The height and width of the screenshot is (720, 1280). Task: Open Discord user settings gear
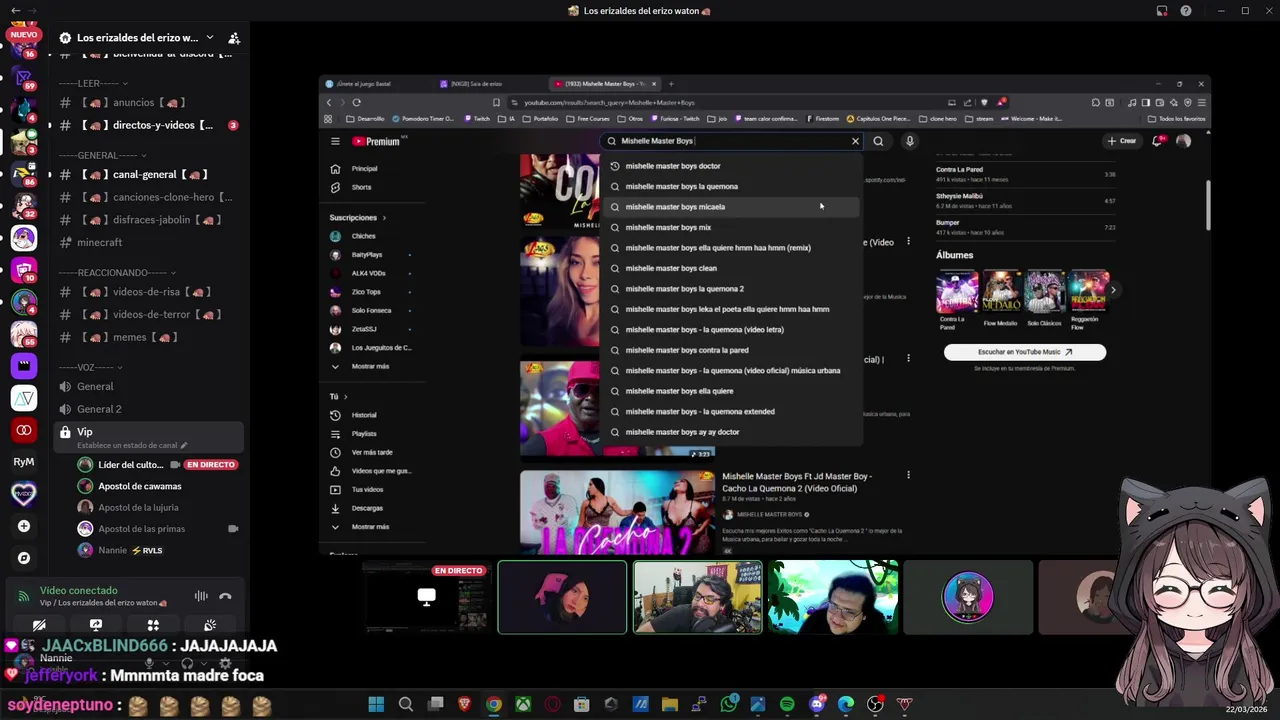225,663
